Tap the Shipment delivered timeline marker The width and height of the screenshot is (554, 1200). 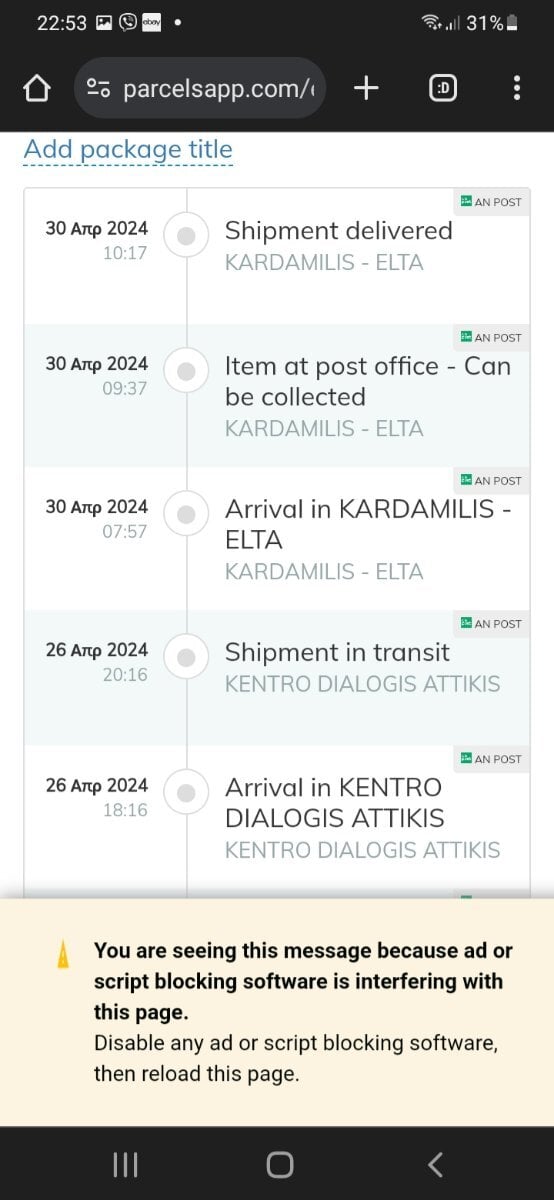(185, 236)
